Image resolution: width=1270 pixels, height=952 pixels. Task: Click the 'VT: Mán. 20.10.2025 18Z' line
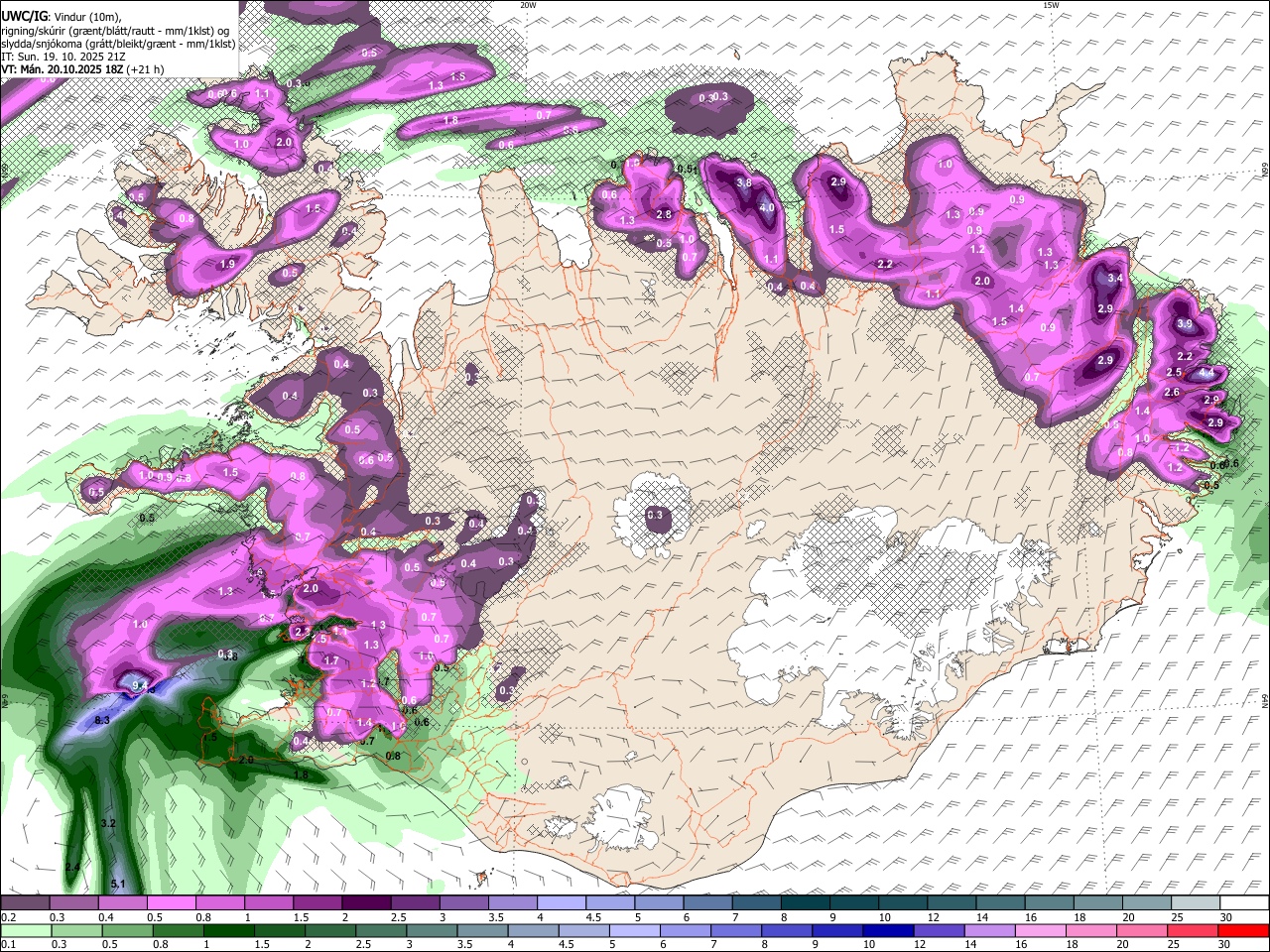[62, 69]
